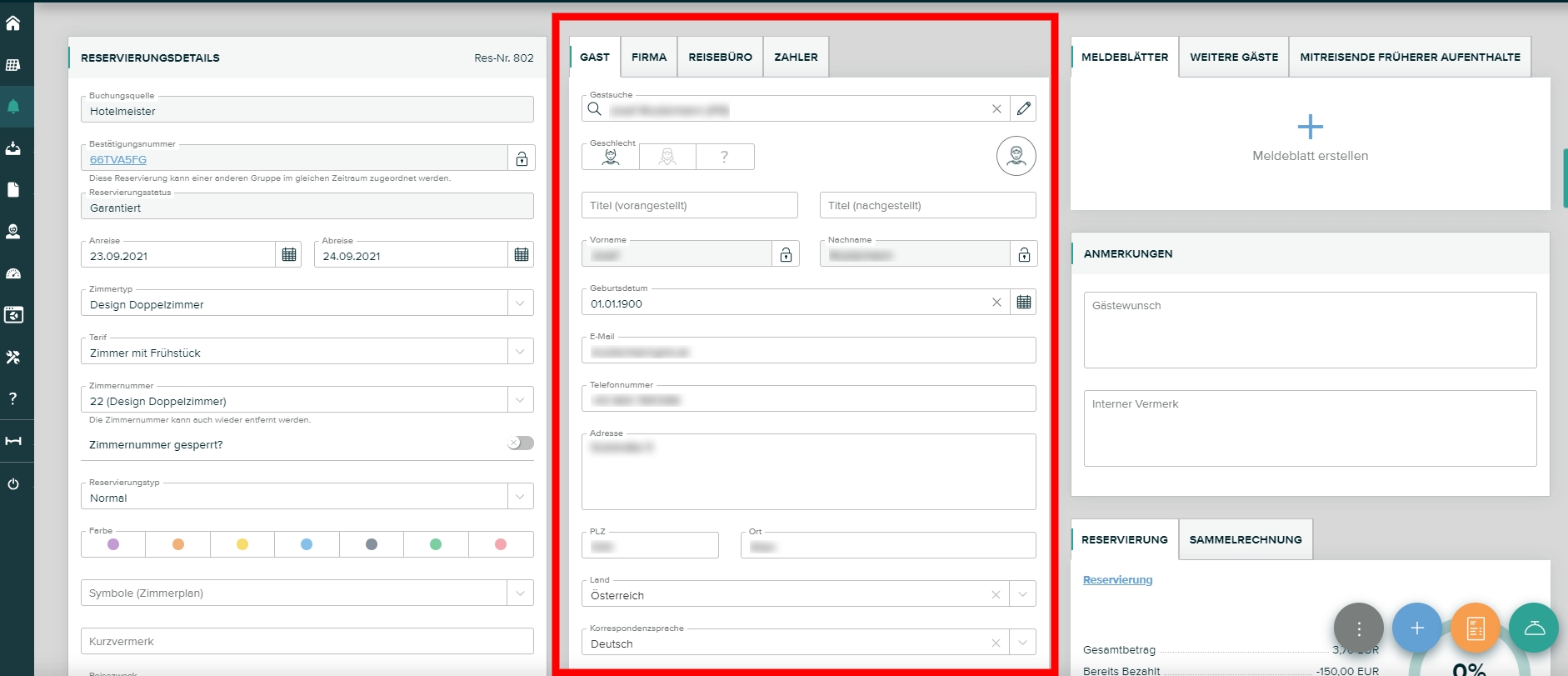Click the pencil edit icon beside Gastsuche

tap(1023, 108)
